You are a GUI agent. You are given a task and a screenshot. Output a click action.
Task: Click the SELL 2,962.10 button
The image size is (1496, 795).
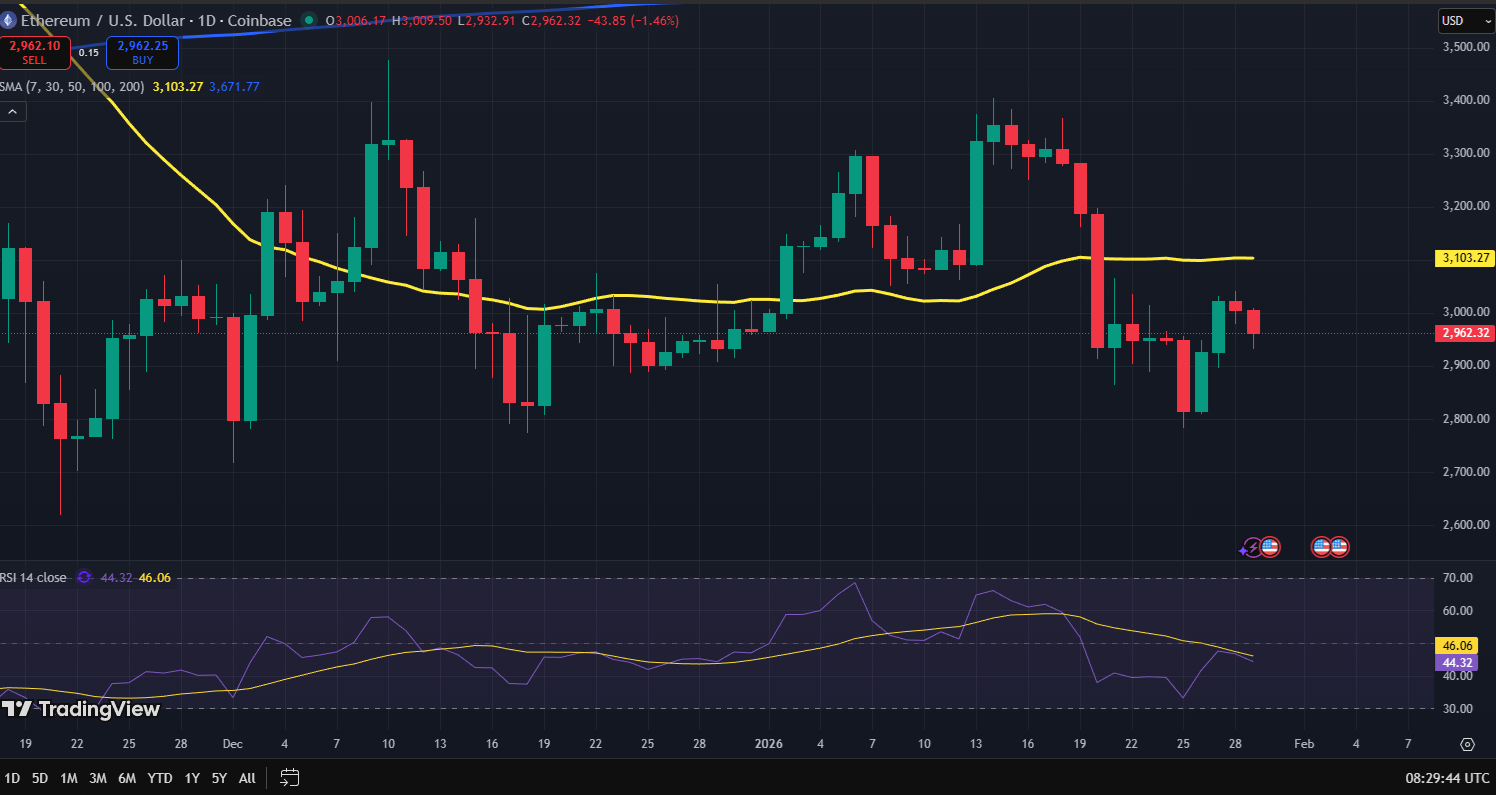click(x=34, y=52)
